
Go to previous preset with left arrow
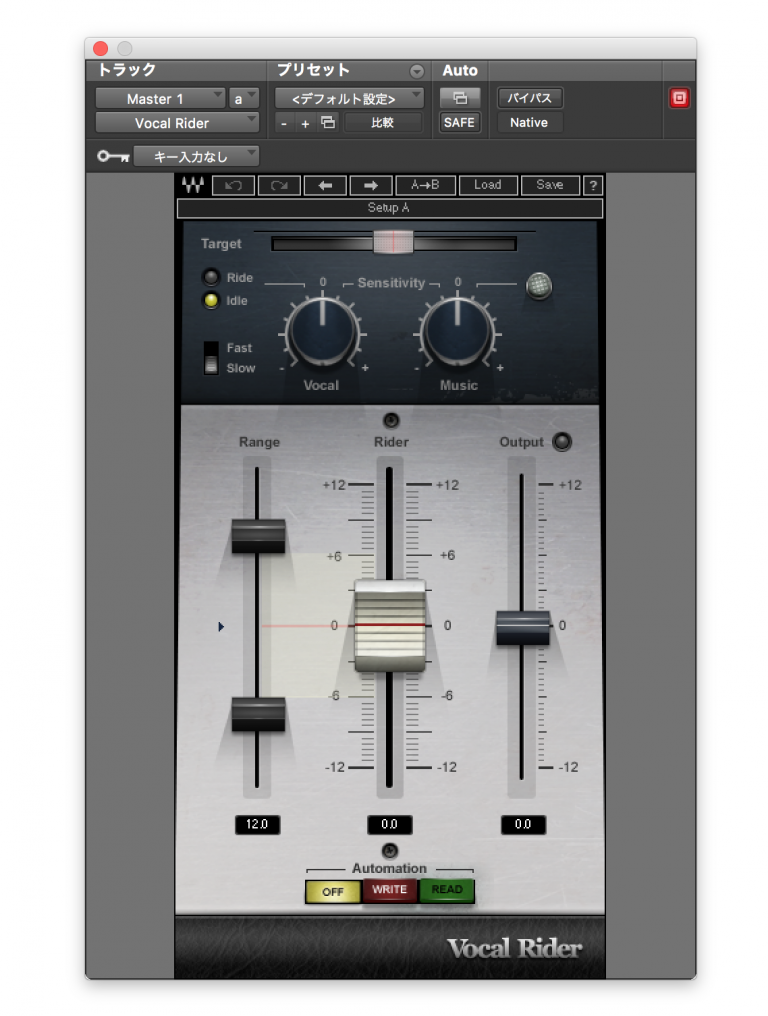tap(325, 185)
